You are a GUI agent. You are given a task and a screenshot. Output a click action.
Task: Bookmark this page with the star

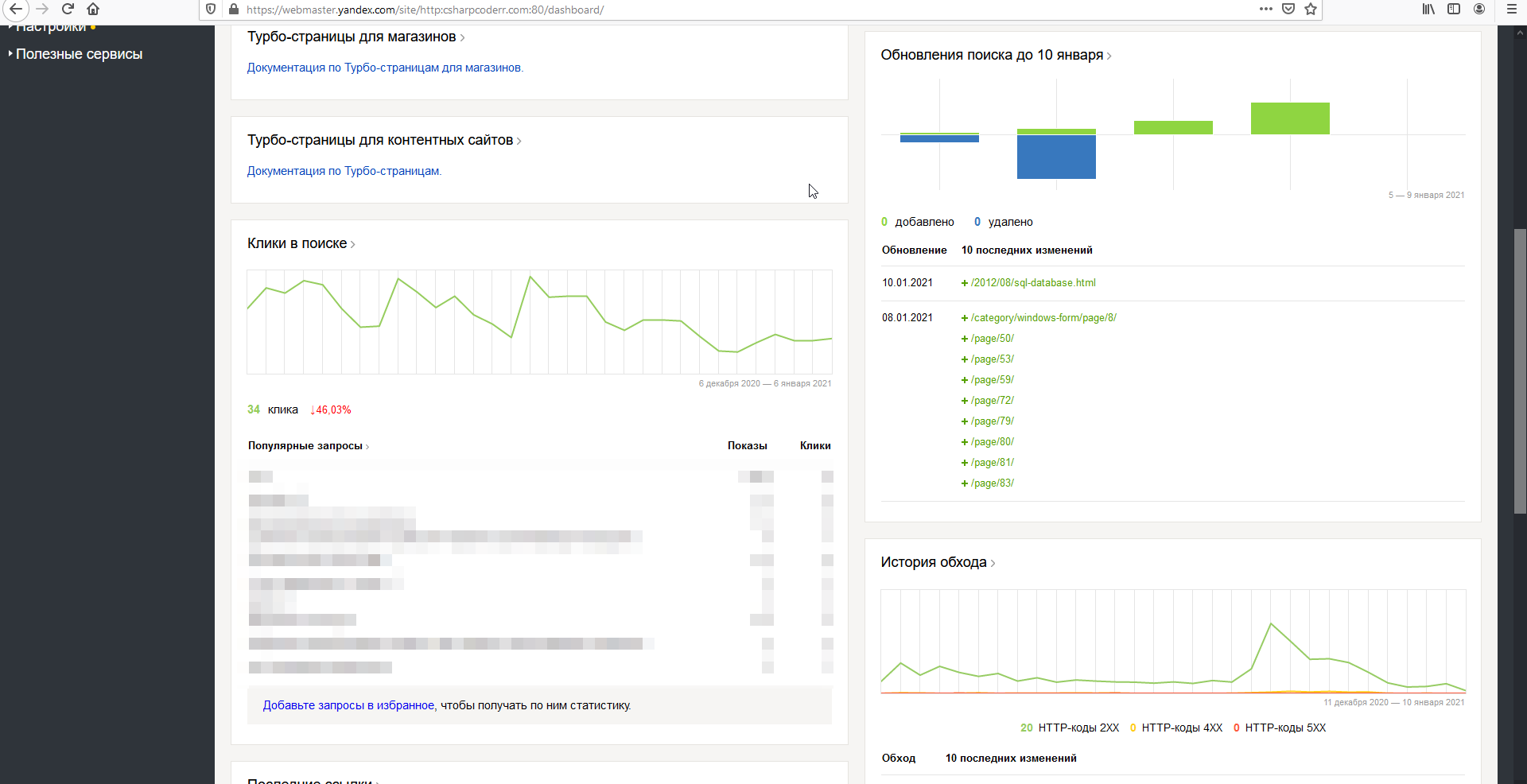point(1311,10)
